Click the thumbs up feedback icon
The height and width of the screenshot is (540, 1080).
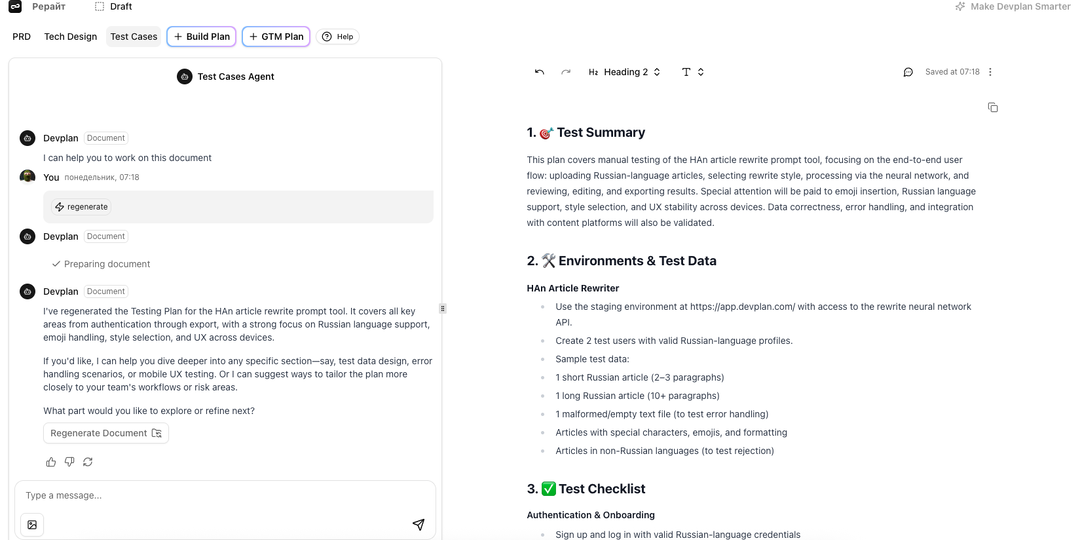[51, 462]
